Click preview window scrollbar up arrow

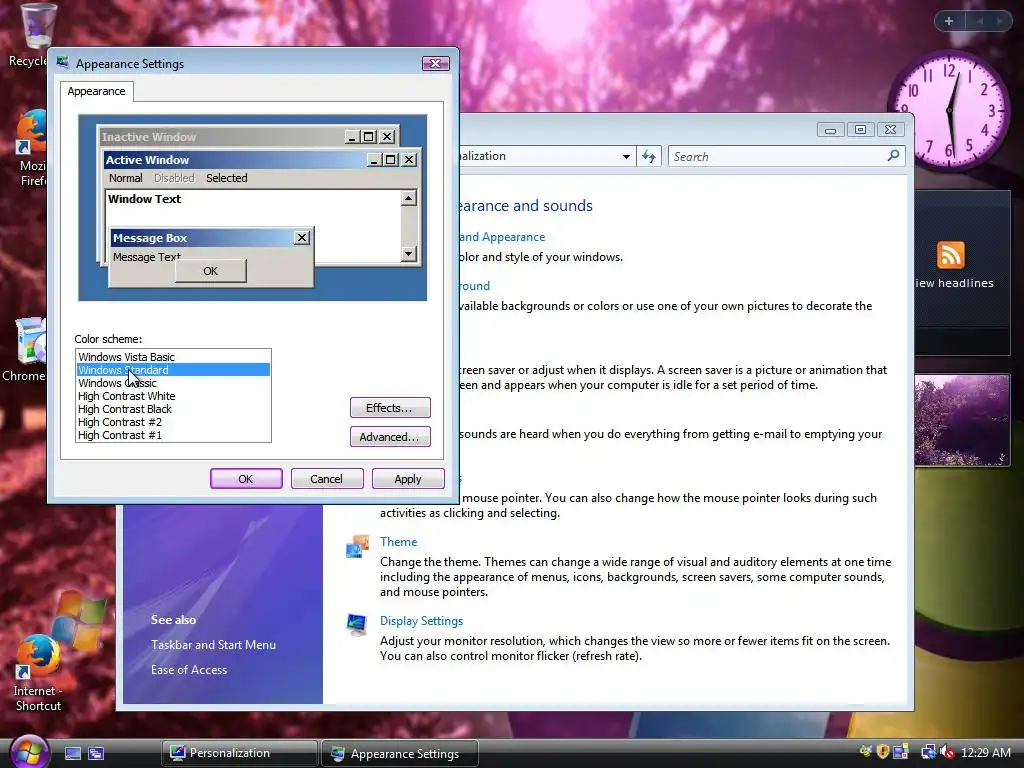(x=409, y=198)
